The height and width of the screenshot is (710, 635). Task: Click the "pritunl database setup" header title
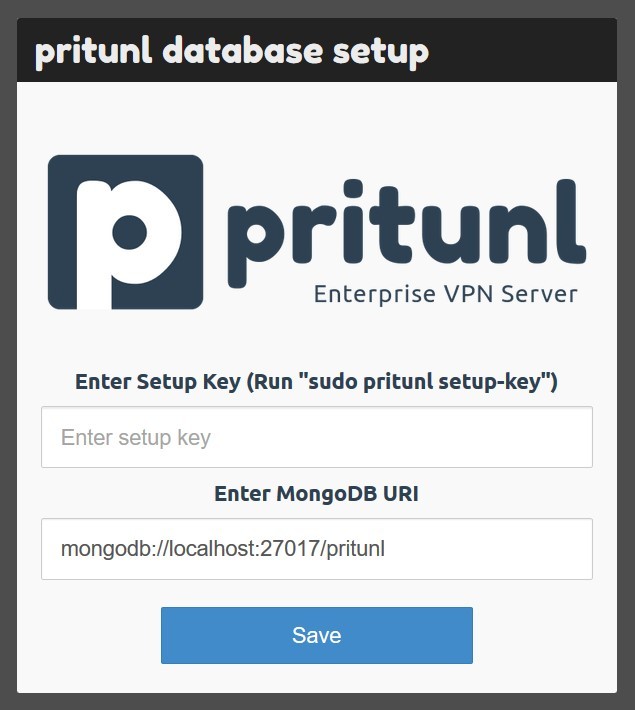[x=232, y=50]
